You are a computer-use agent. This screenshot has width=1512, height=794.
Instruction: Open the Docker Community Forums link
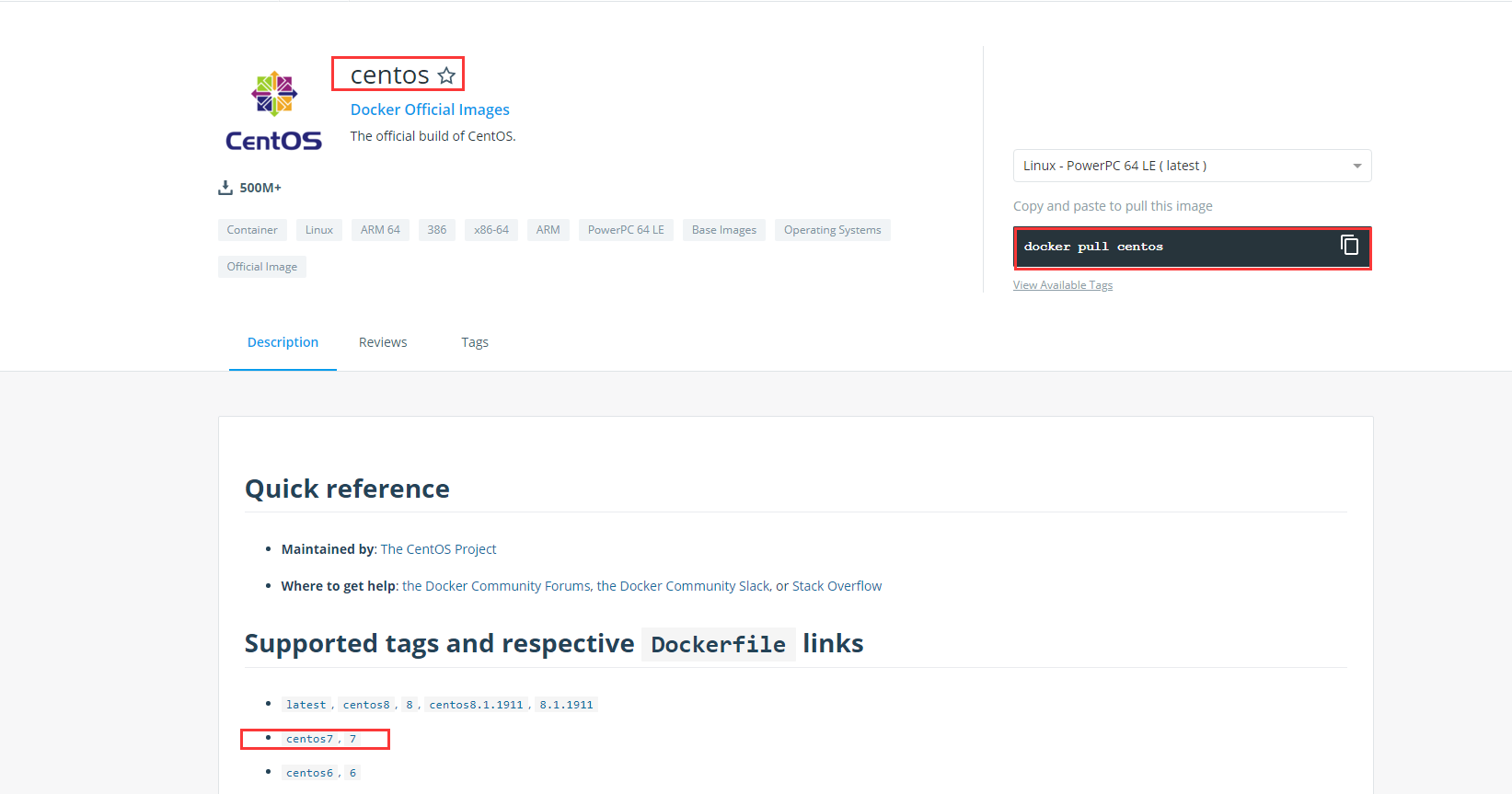pos(496,586)
